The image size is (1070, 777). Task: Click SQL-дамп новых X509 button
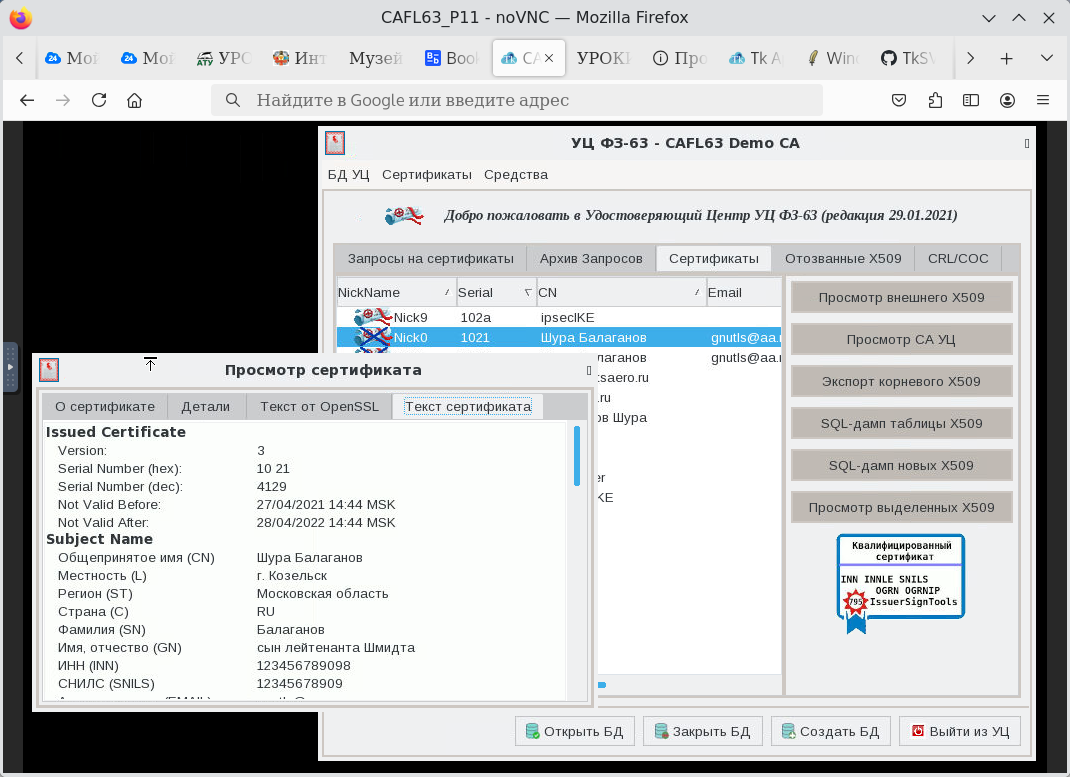click(x=901, y=465)
